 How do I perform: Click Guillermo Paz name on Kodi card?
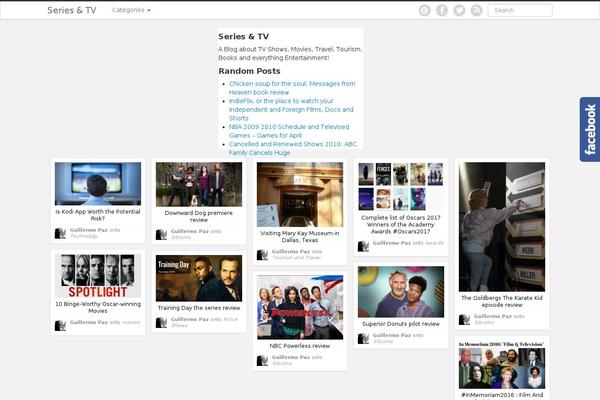[x=89, y=230]
